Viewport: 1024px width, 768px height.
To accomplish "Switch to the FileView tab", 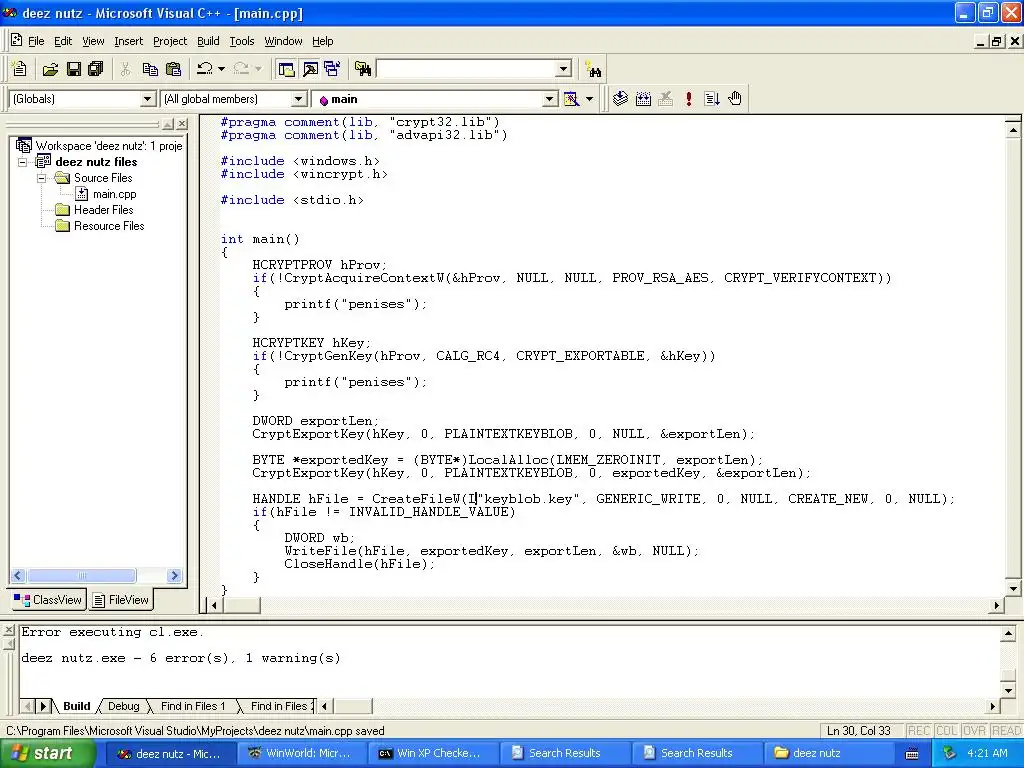I will point(121,600).
